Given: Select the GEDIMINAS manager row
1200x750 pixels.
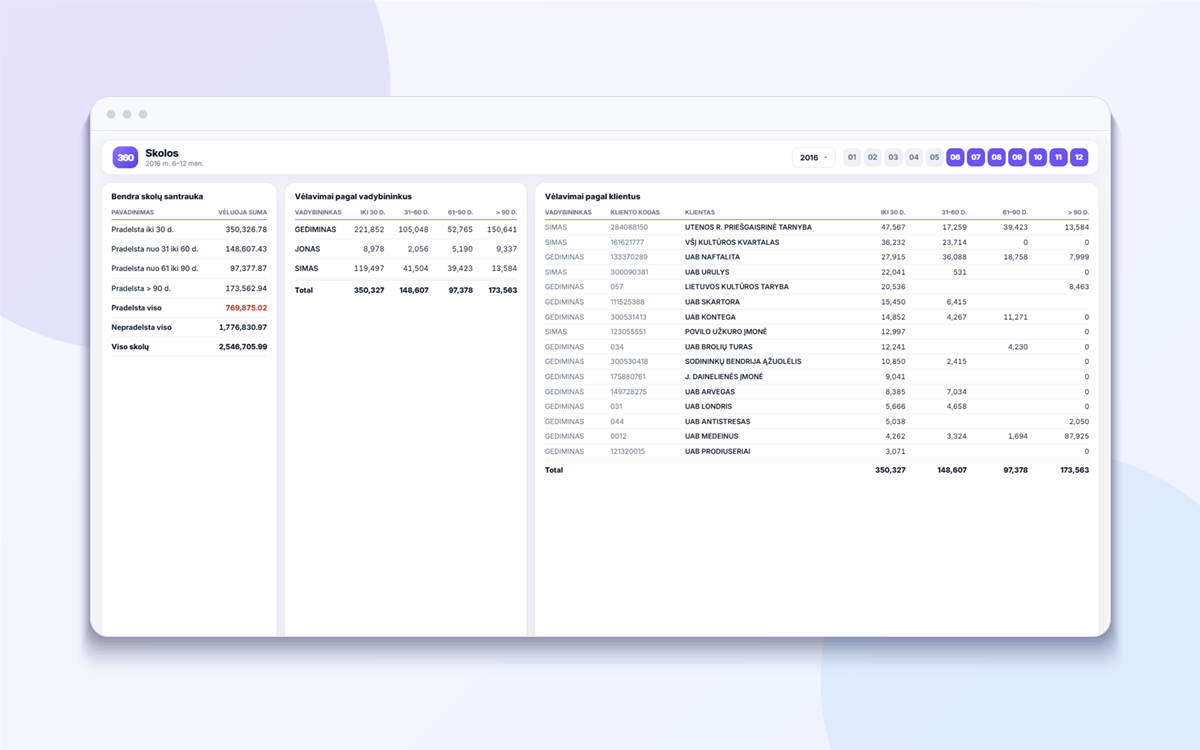Looking at the screenshot, I should pyautogui.click(x=406, y=229).
